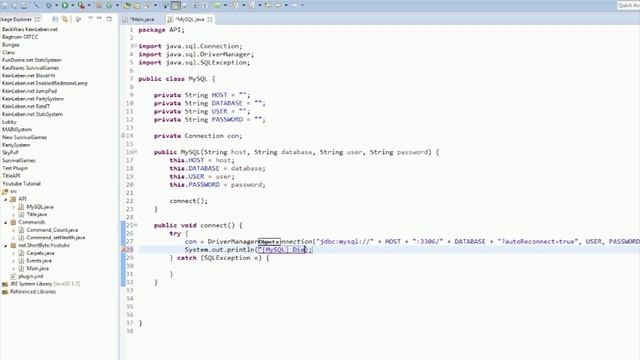Click the Debug bug icon
The height and width of the screenshot is (360, 640).
[49, 5]
